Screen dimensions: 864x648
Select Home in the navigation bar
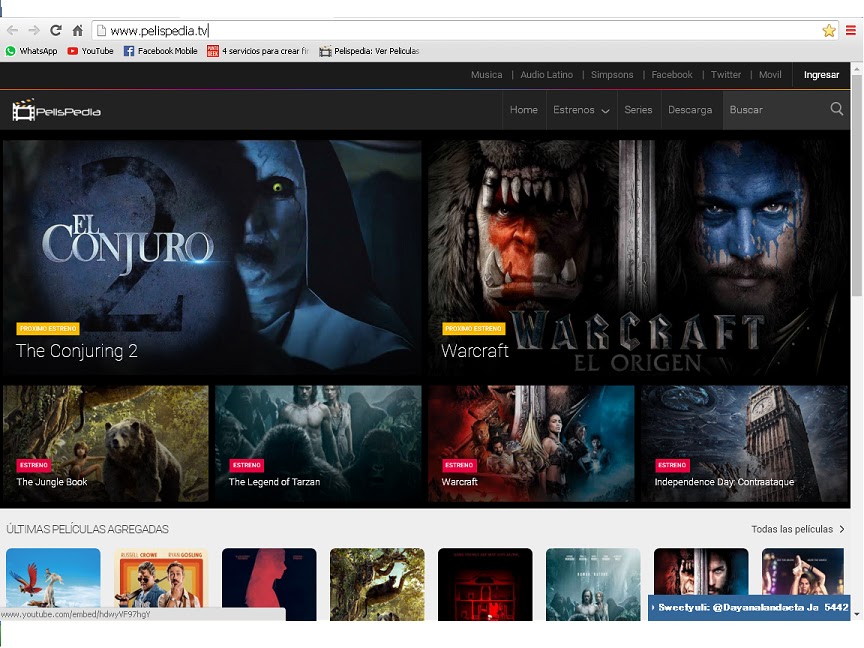tap(524, 110)
